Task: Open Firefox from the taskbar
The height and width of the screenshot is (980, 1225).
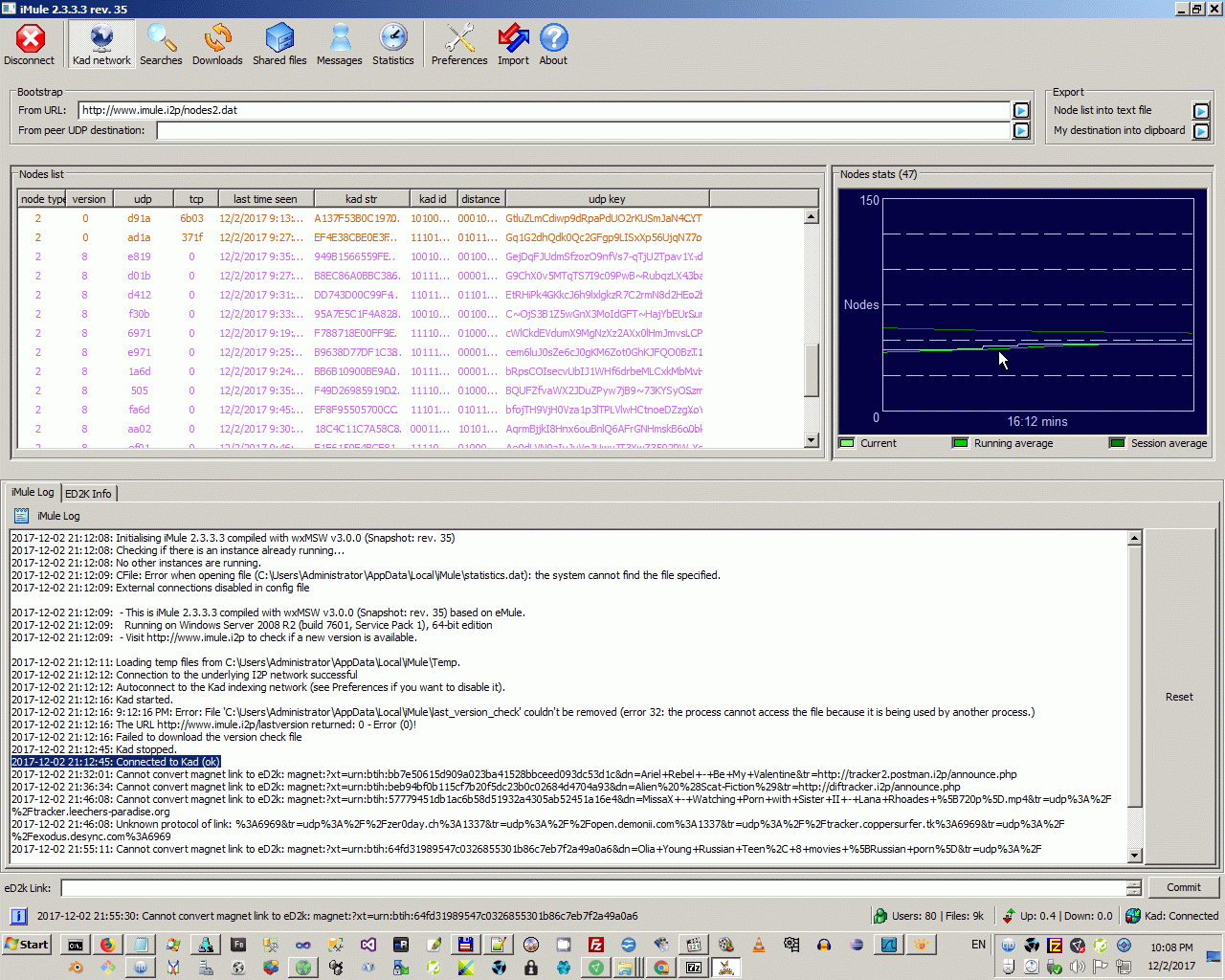Action: tap(107, 945)
